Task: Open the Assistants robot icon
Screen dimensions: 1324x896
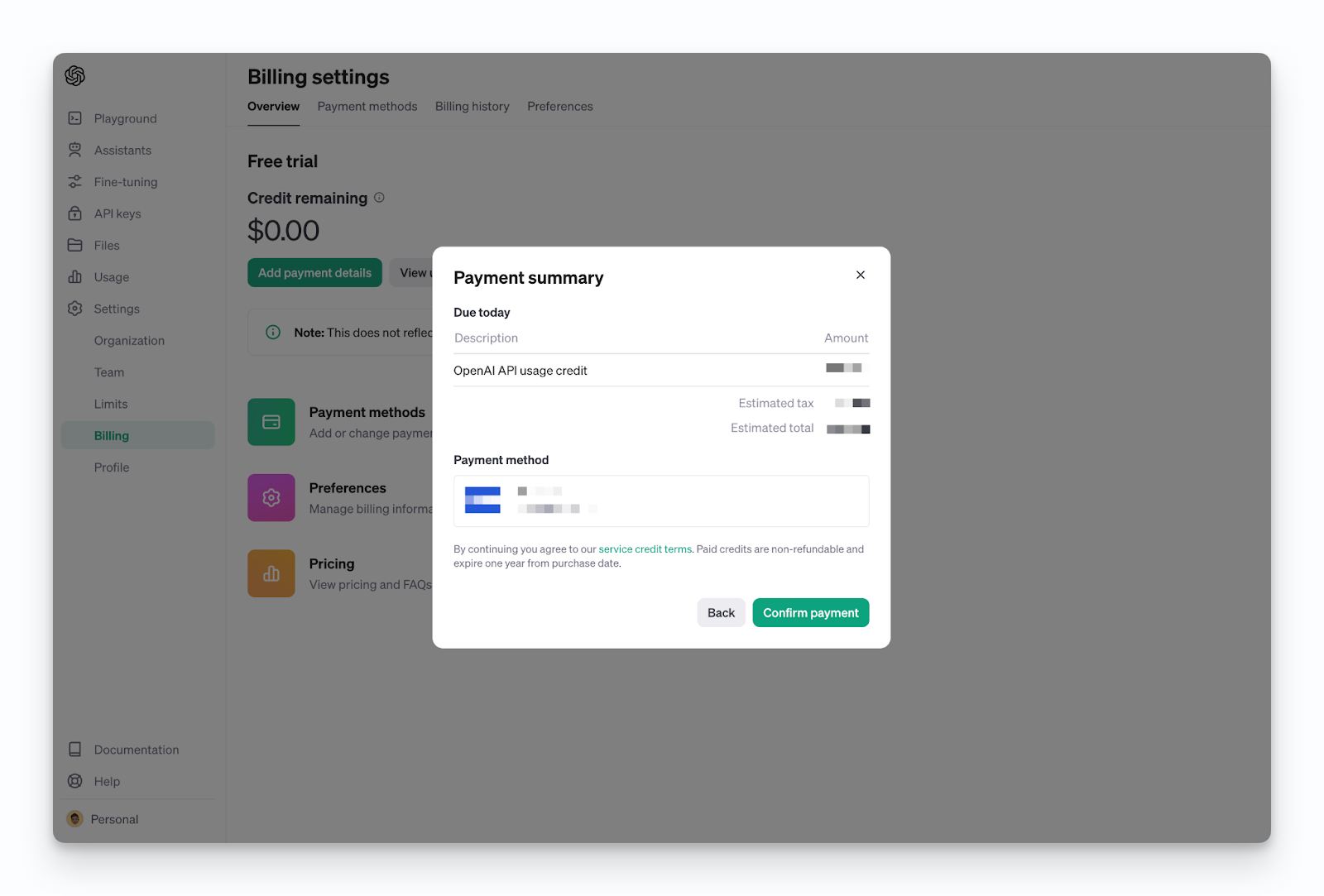Action: click(75, 150)
